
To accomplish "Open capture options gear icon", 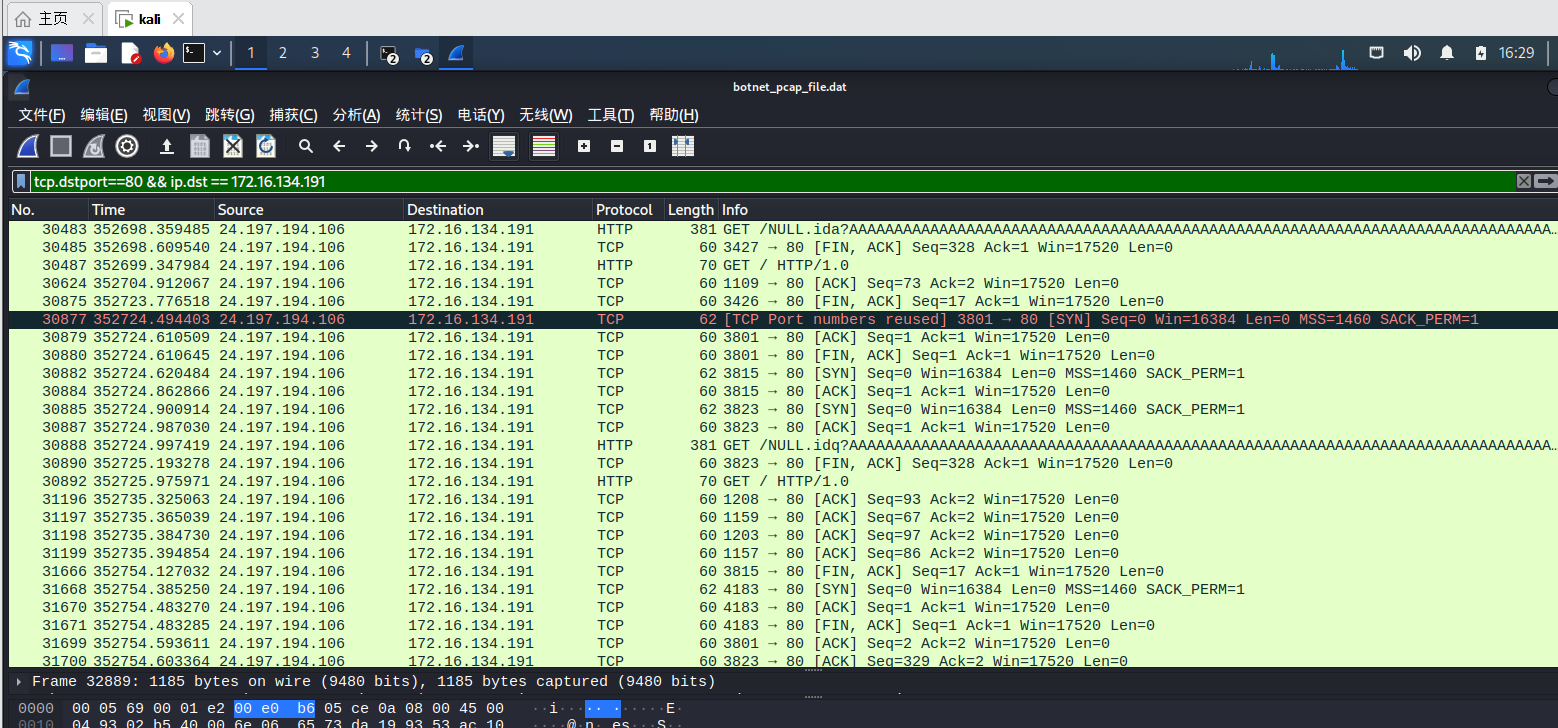I will click(x=127, y=146).
